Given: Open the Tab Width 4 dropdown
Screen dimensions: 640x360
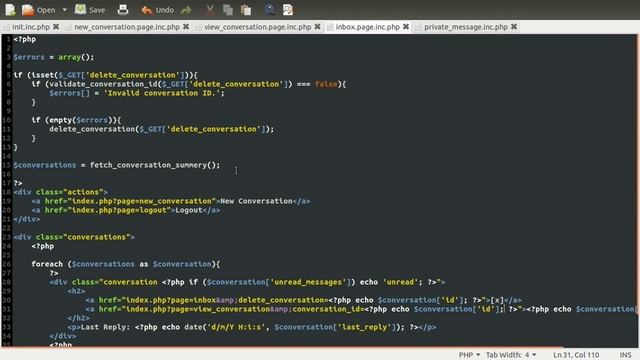Looking at the screenshot, I should point(511,355).
